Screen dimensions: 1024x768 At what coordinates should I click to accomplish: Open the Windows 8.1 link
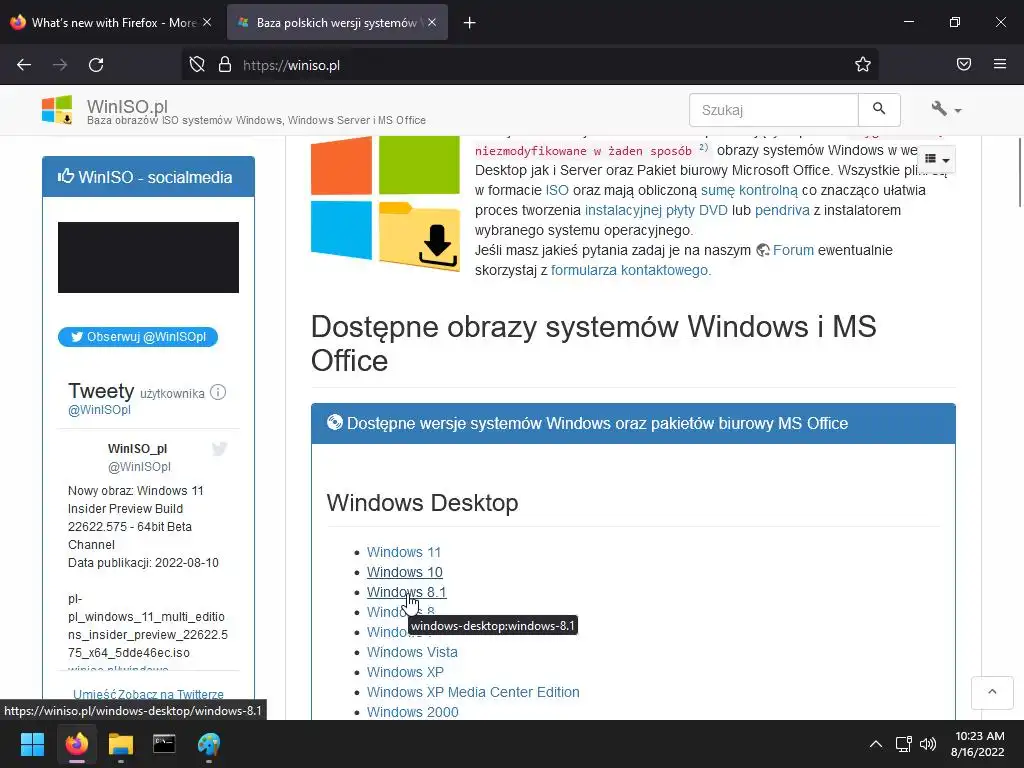[406, 592]
